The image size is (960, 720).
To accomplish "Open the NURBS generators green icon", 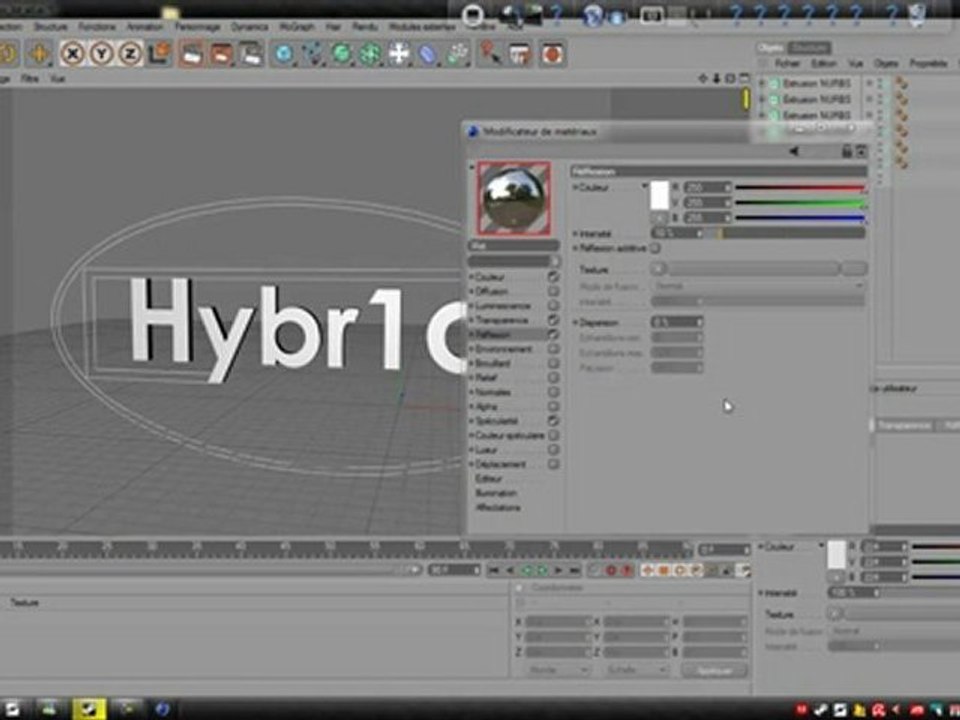I will [x=342, y=54].
